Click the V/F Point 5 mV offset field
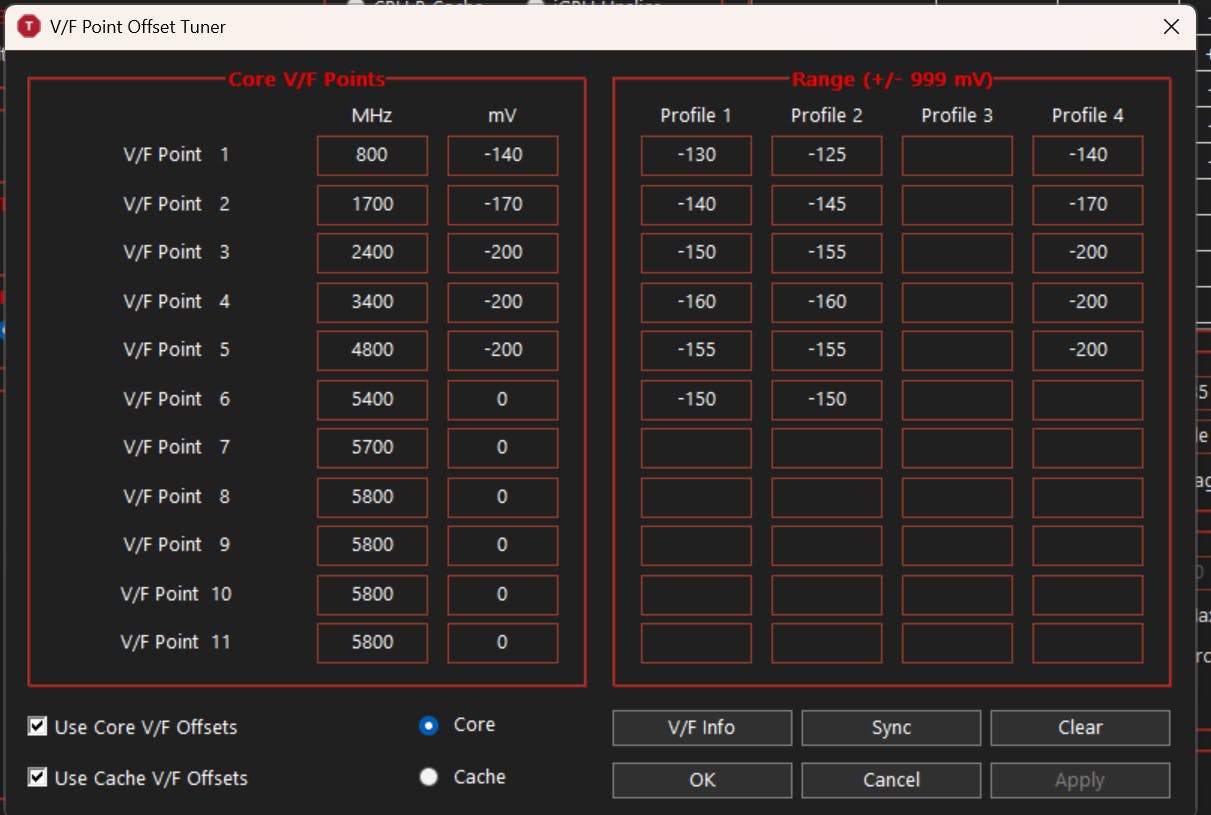Screen dimensions: 1211x815 click(502, 350)
